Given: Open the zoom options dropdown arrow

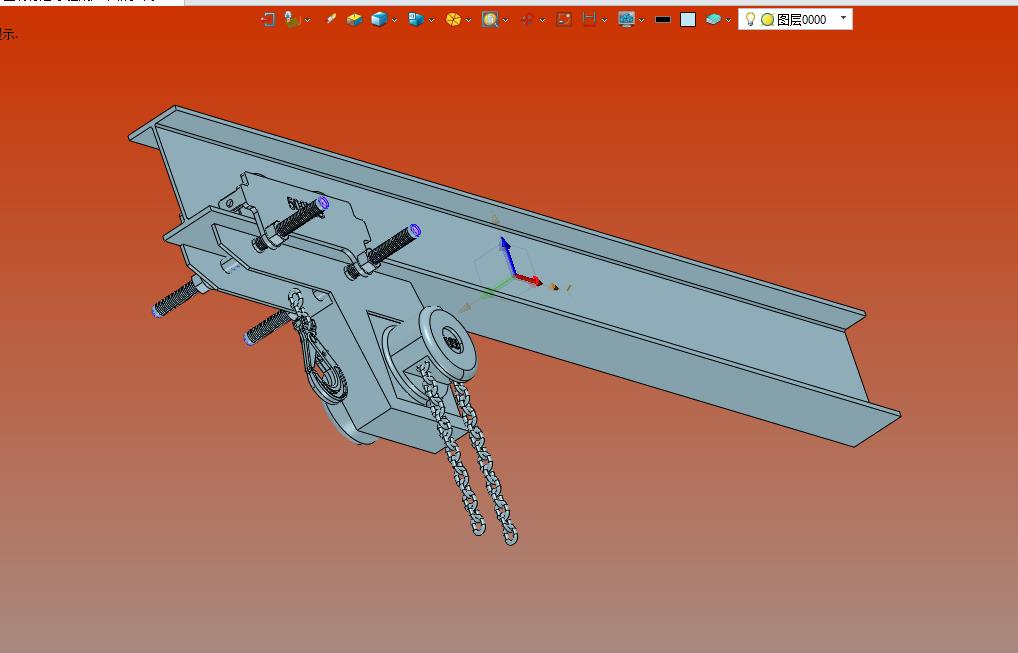Looking at the screenshot, I should pyautogui.click(x=506, y=20).
